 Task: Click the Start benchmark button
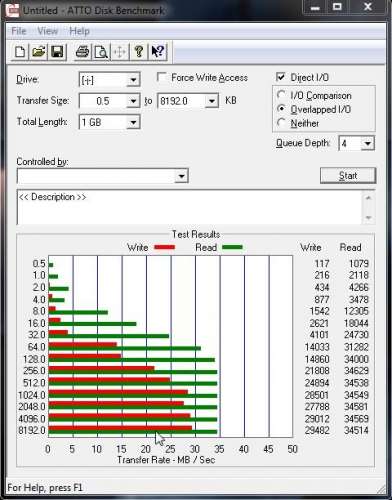[348, 175]
